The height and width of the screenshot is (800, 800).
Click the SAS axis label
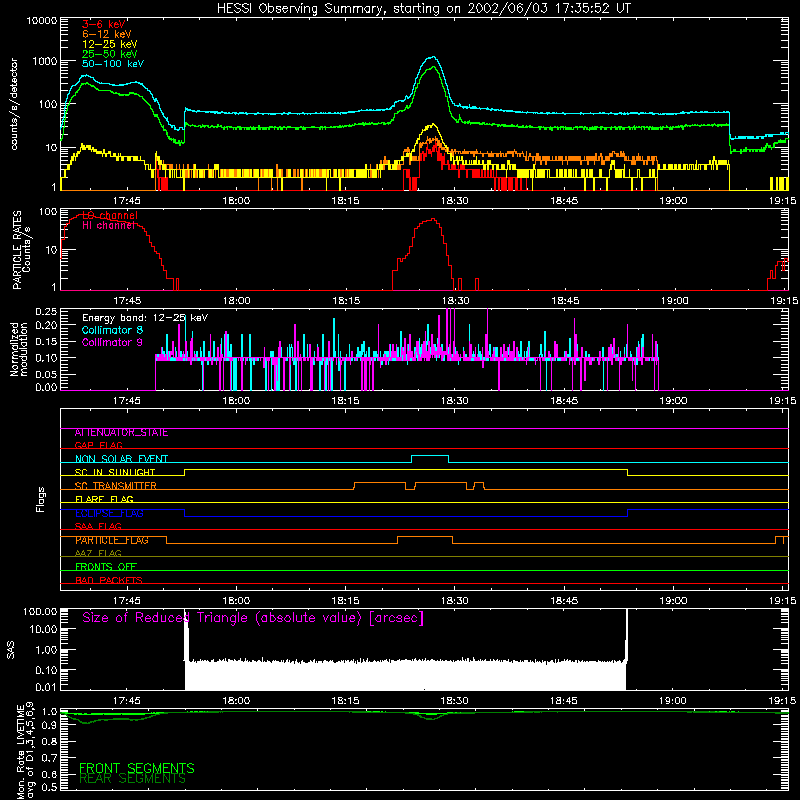pyautogui.click(x=10, y=650)
